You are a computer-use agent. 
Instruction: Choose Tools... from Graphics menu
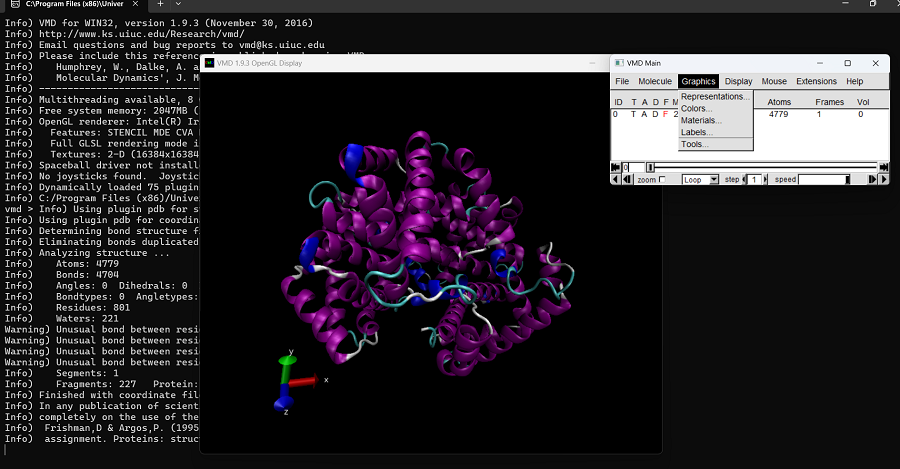click(x=715, y=144)
